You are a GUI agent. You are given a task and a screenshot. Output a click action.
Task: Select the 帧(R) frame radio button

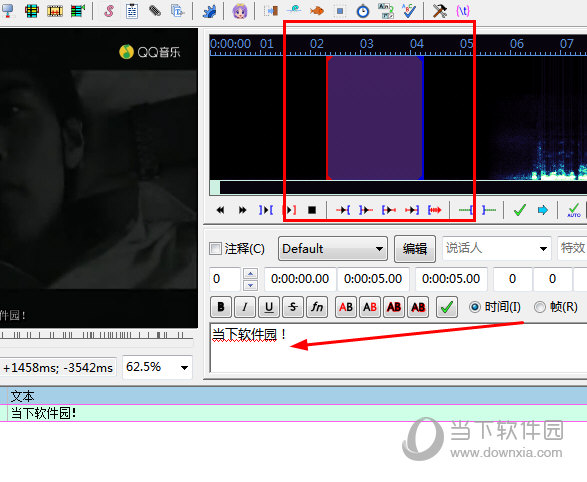tap(539, 307)
